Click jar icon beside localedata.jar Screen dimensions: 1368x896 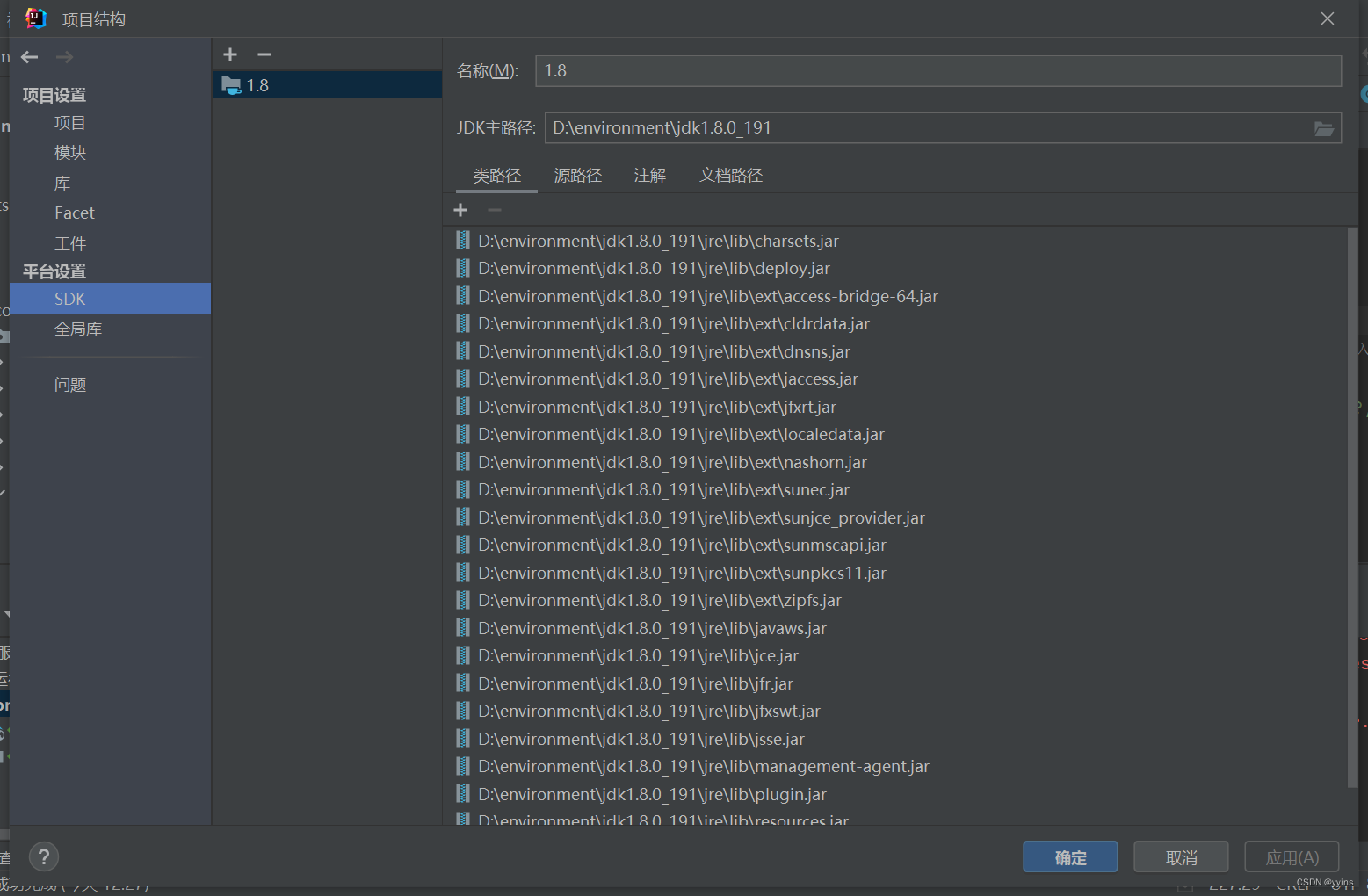click(x=463, y=434)
